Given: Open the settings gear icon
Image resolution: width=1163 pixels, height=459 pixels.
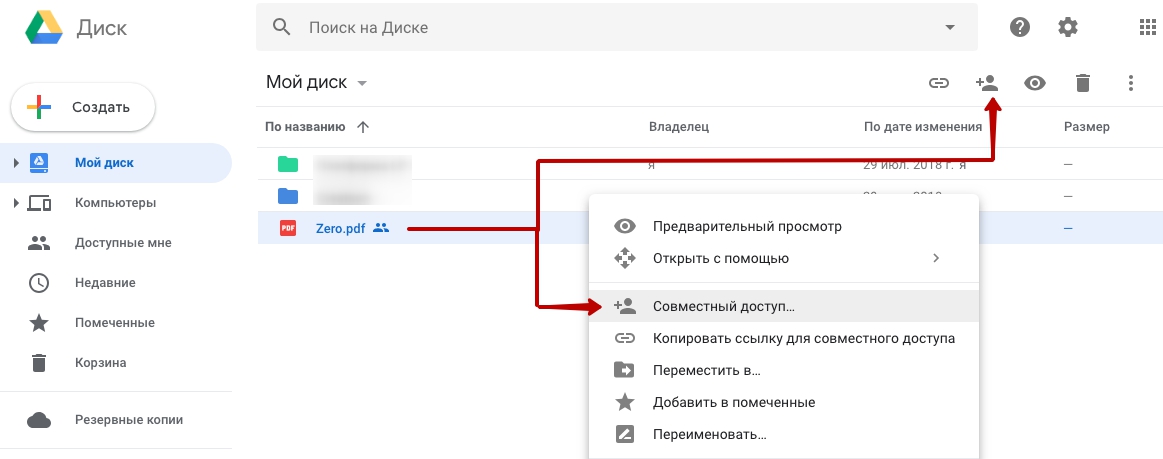Looking at the screenshot, I should [x=1067, y=27].
